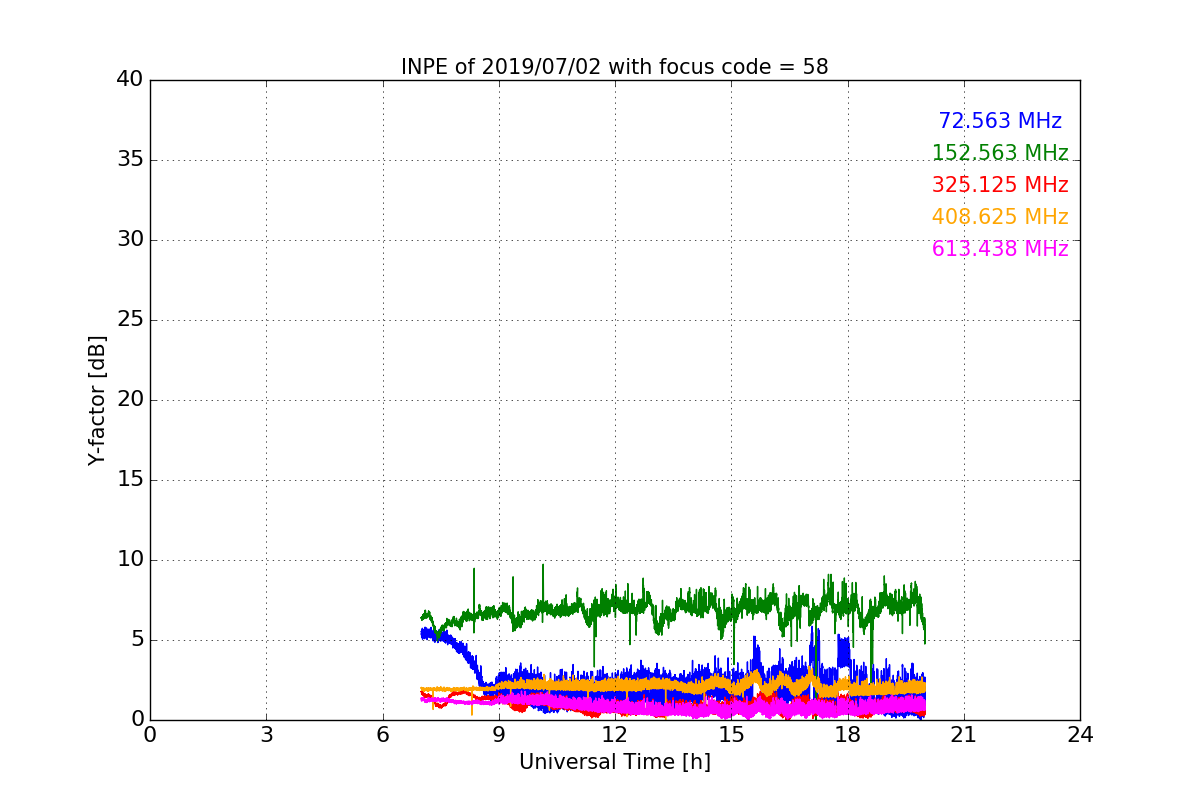Click the y-axis tick value 10
Screen dimensions: 1200x800
[130, 560]
